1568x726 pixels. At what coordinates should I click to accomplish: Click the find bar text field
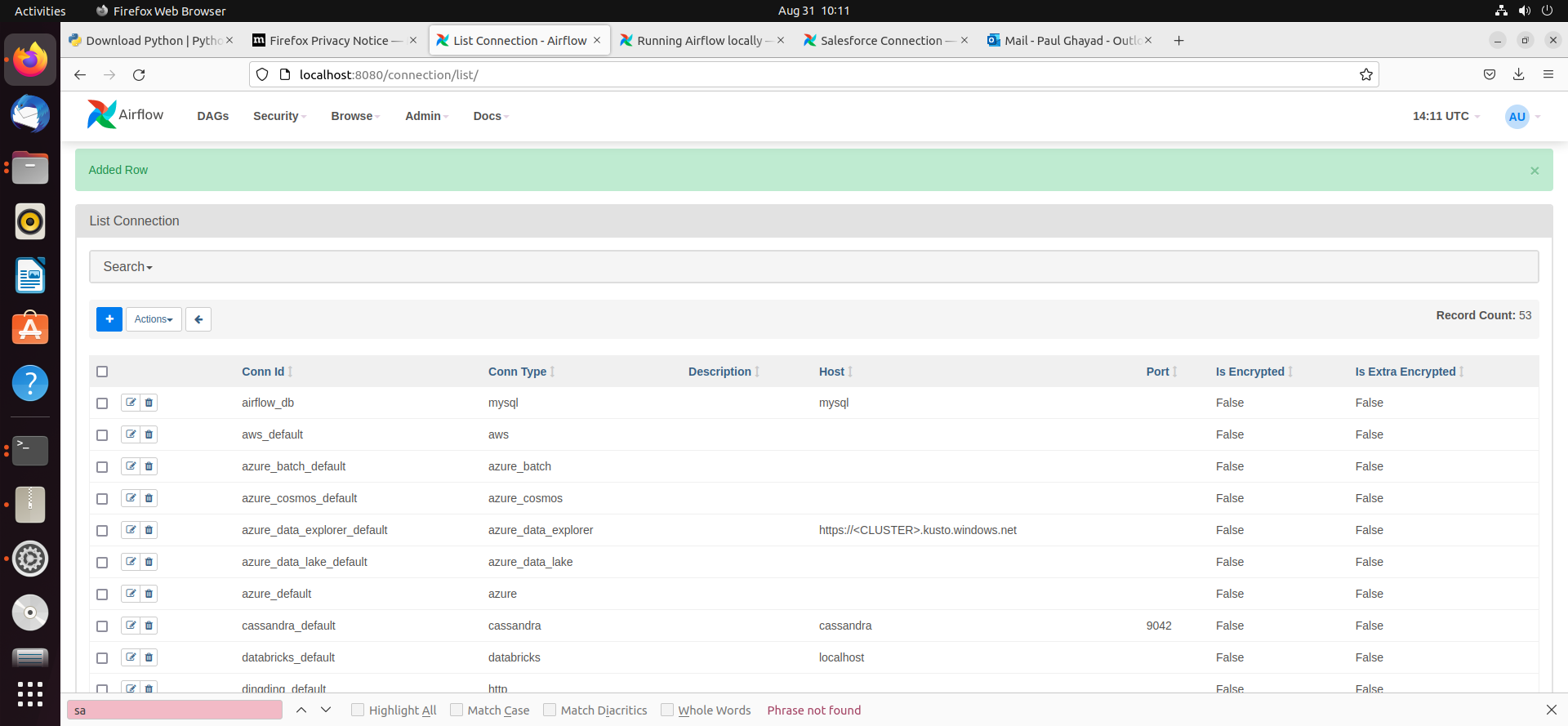coord(175,710)
